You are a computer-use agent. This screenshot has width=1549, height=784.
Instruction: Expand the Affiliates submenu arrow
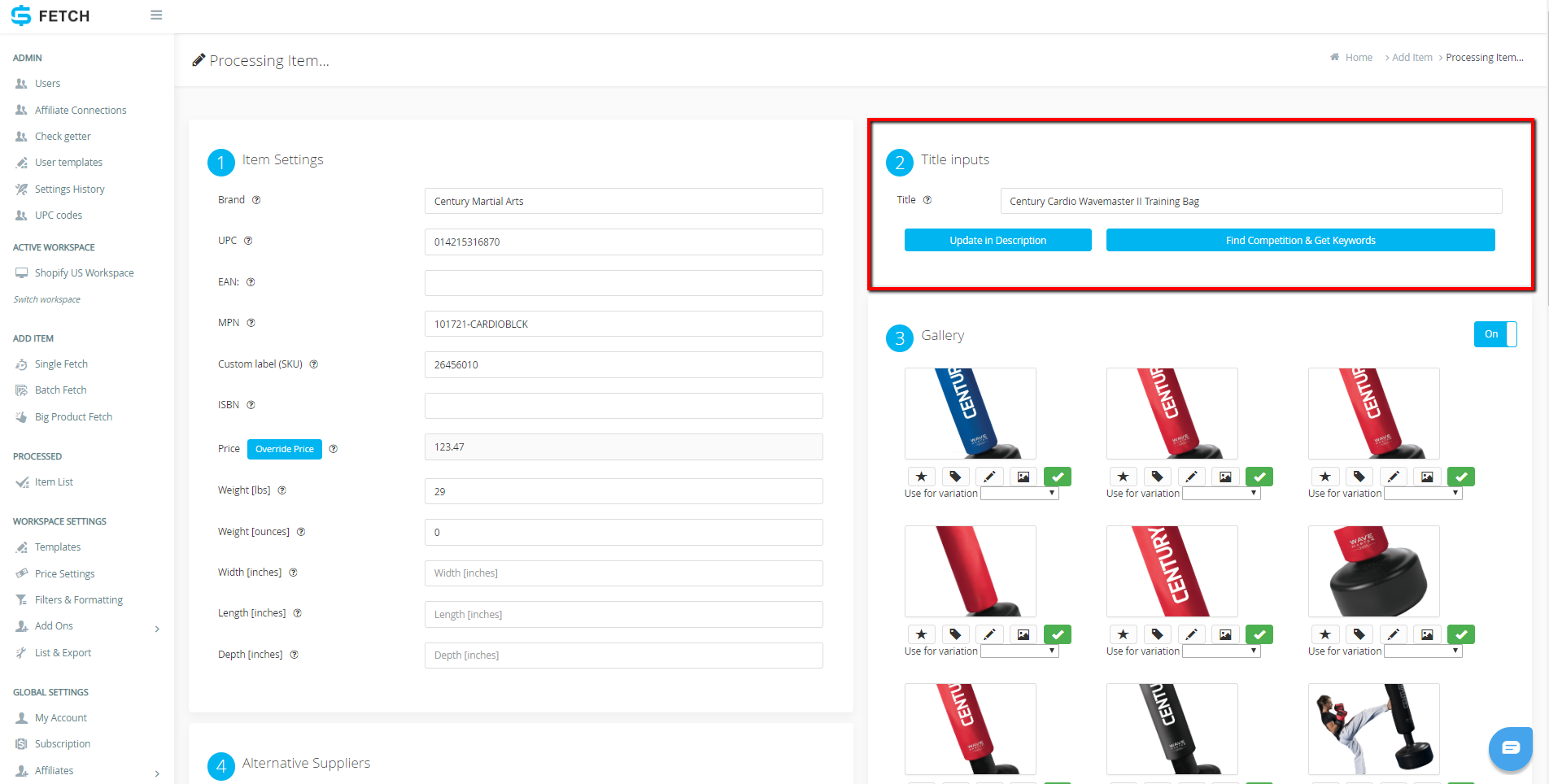157,773
